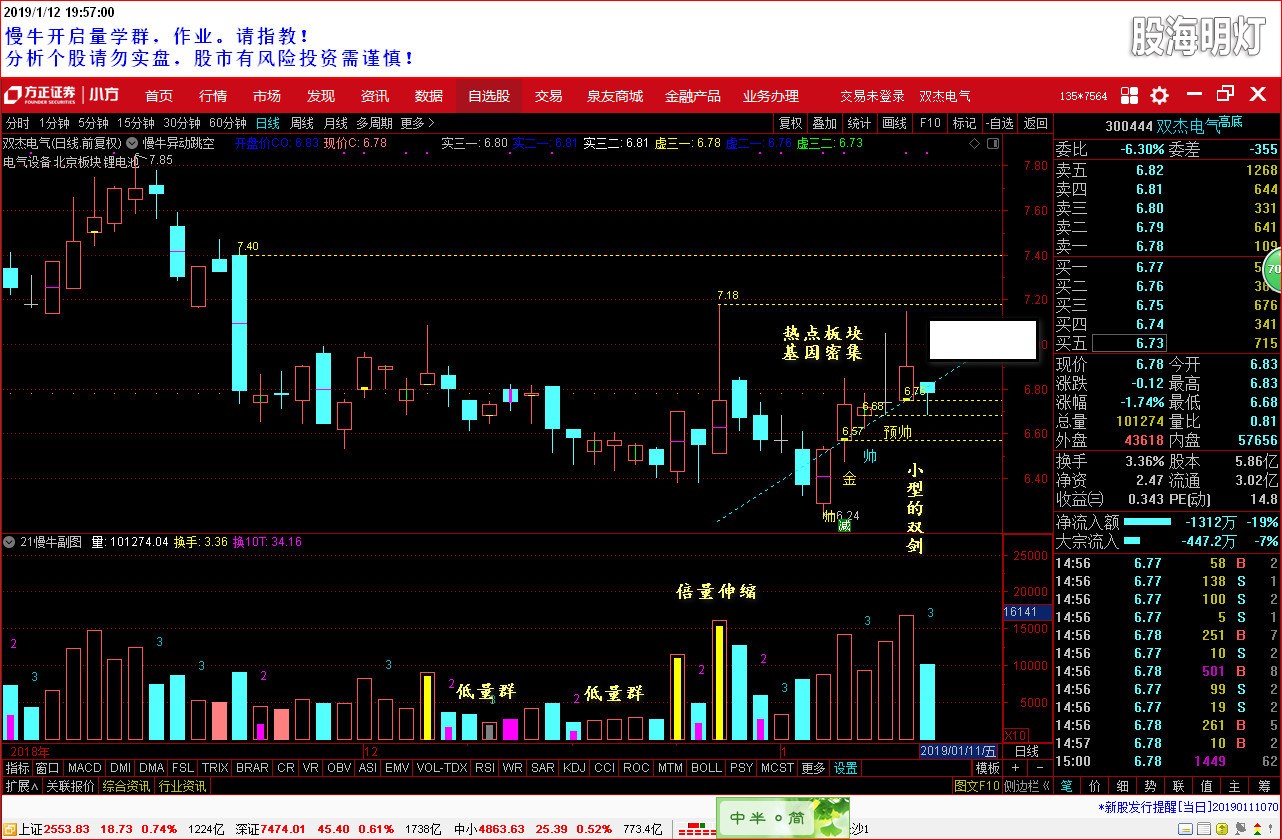1282x840 pixels.
Task: Open the 市场 menu
Action: (x=267, y=96)
